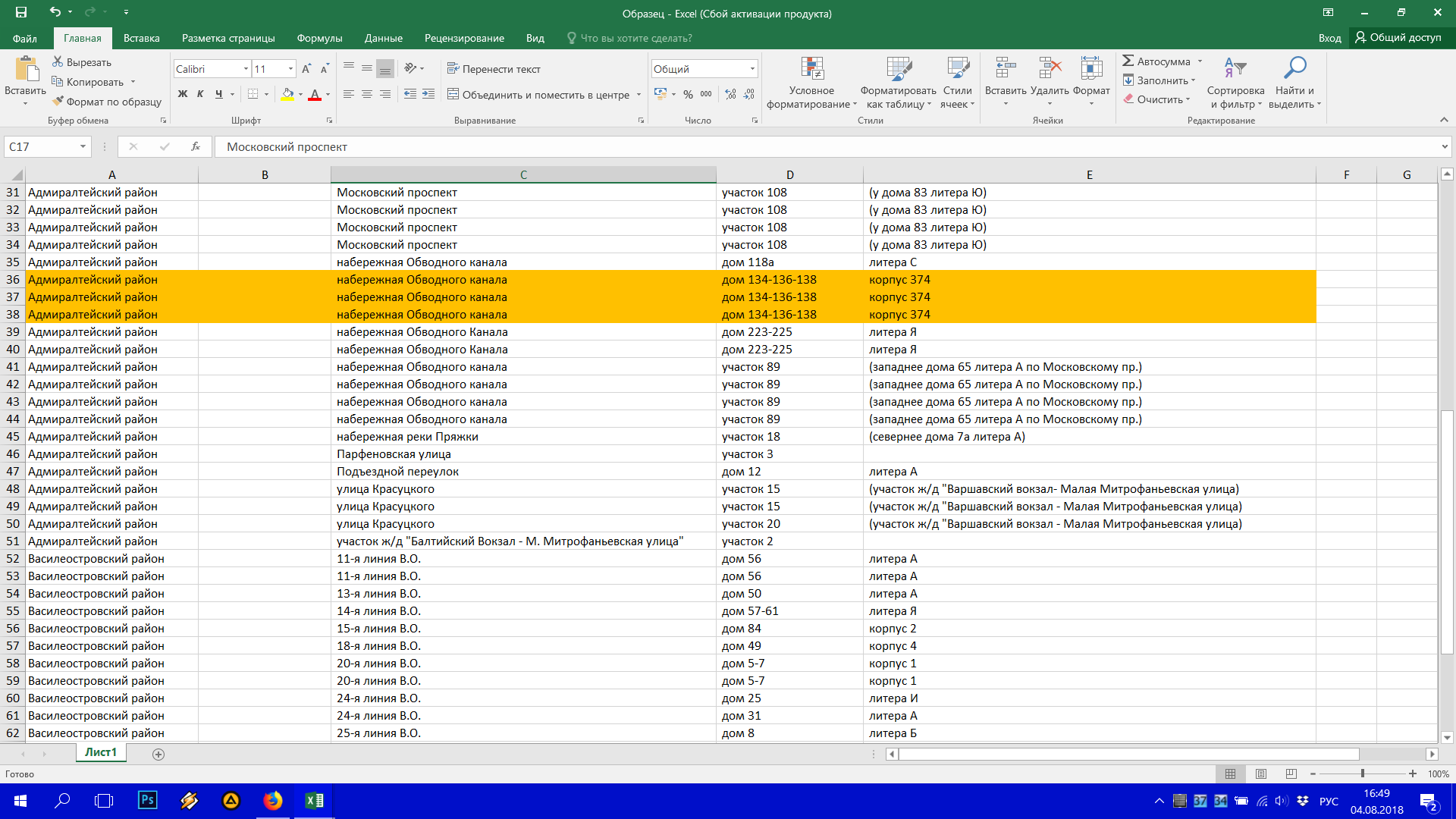Open Cell Styles gallery

click(958, 83)
